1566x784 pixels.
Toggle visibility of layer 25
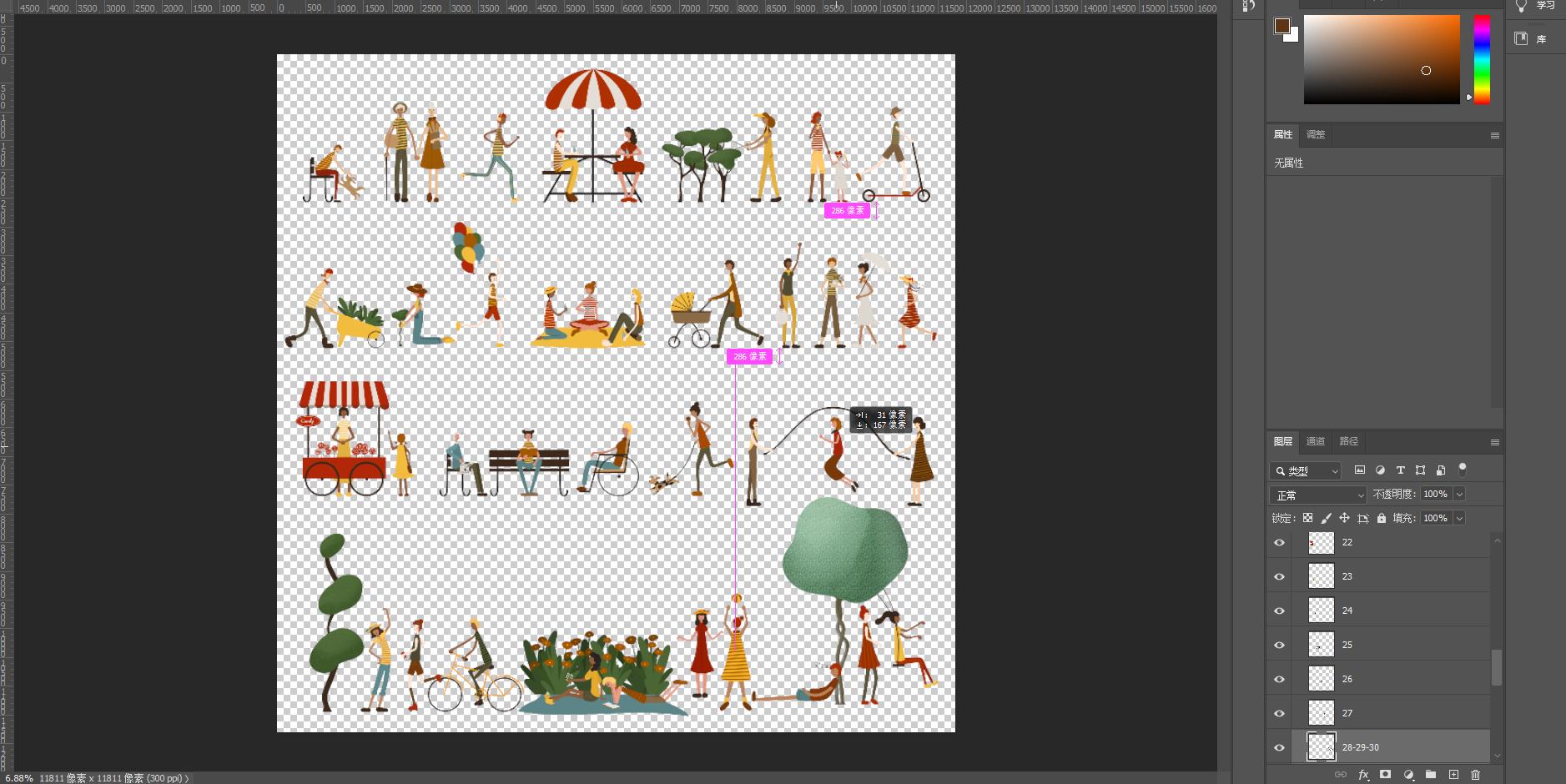point(1279,646)
